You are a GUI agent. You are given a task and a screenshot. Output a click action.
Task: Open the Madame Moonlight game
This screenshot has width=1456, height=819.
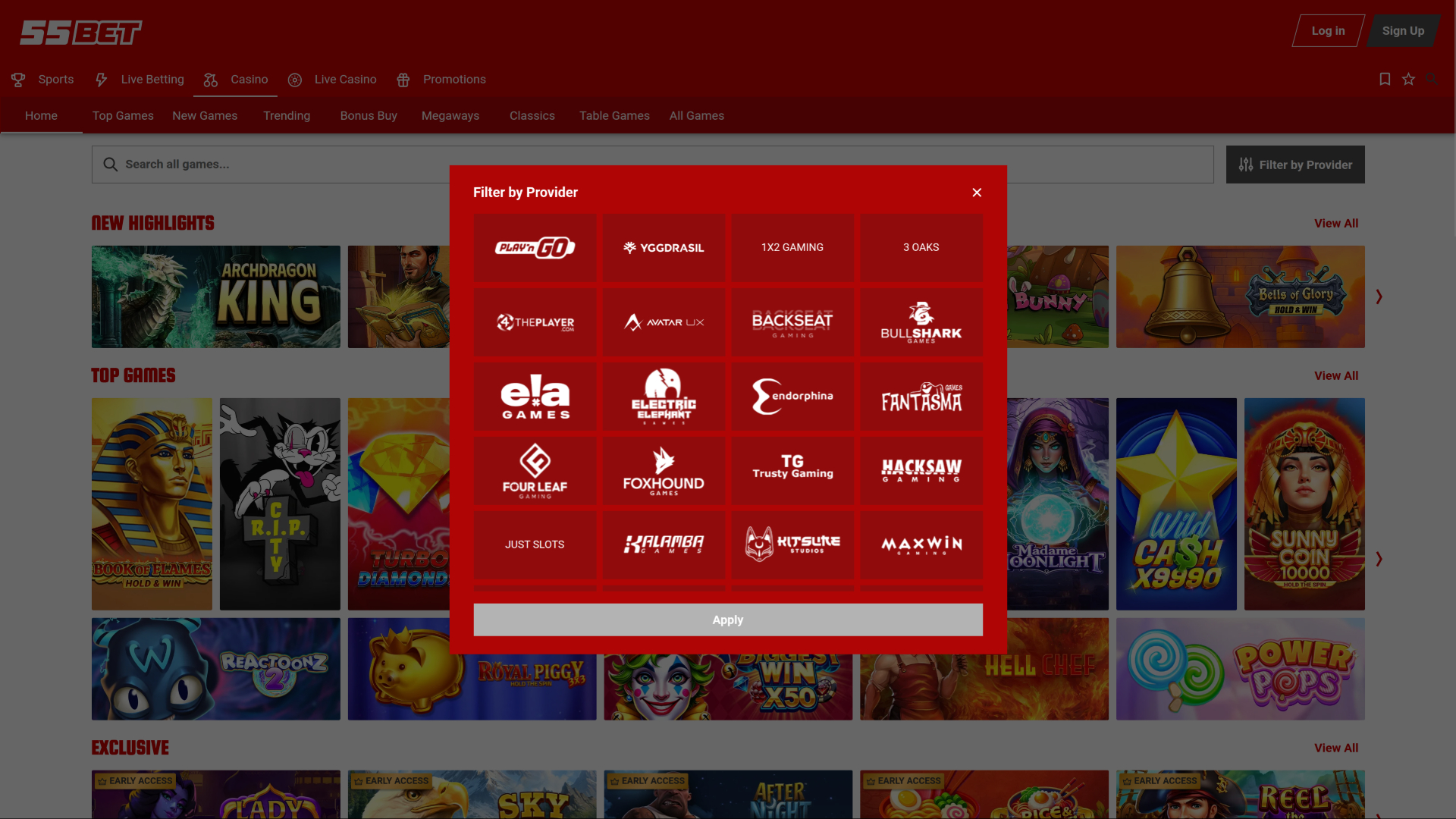click(x=1058, y=504)
